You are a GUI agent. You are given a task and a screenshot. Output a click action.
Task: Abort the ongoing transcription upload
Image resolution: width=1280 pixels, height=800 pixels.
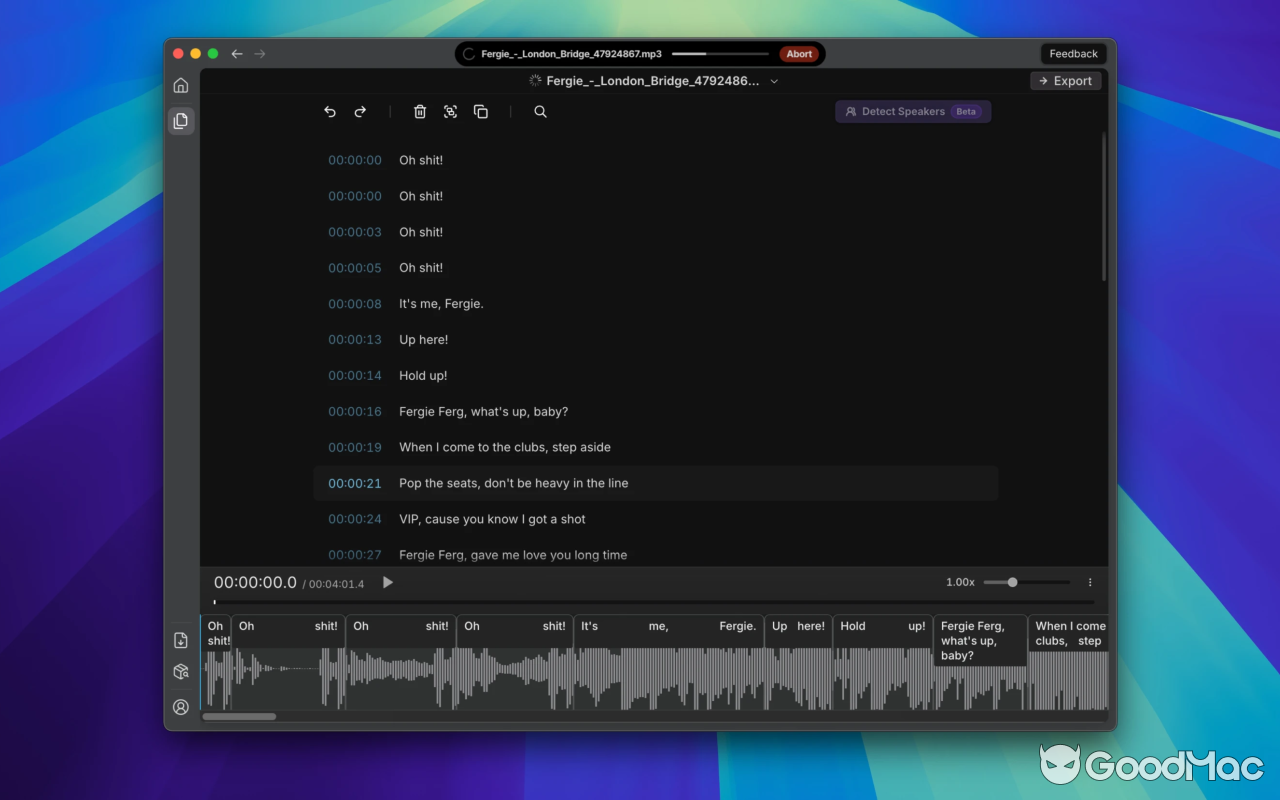799,54
